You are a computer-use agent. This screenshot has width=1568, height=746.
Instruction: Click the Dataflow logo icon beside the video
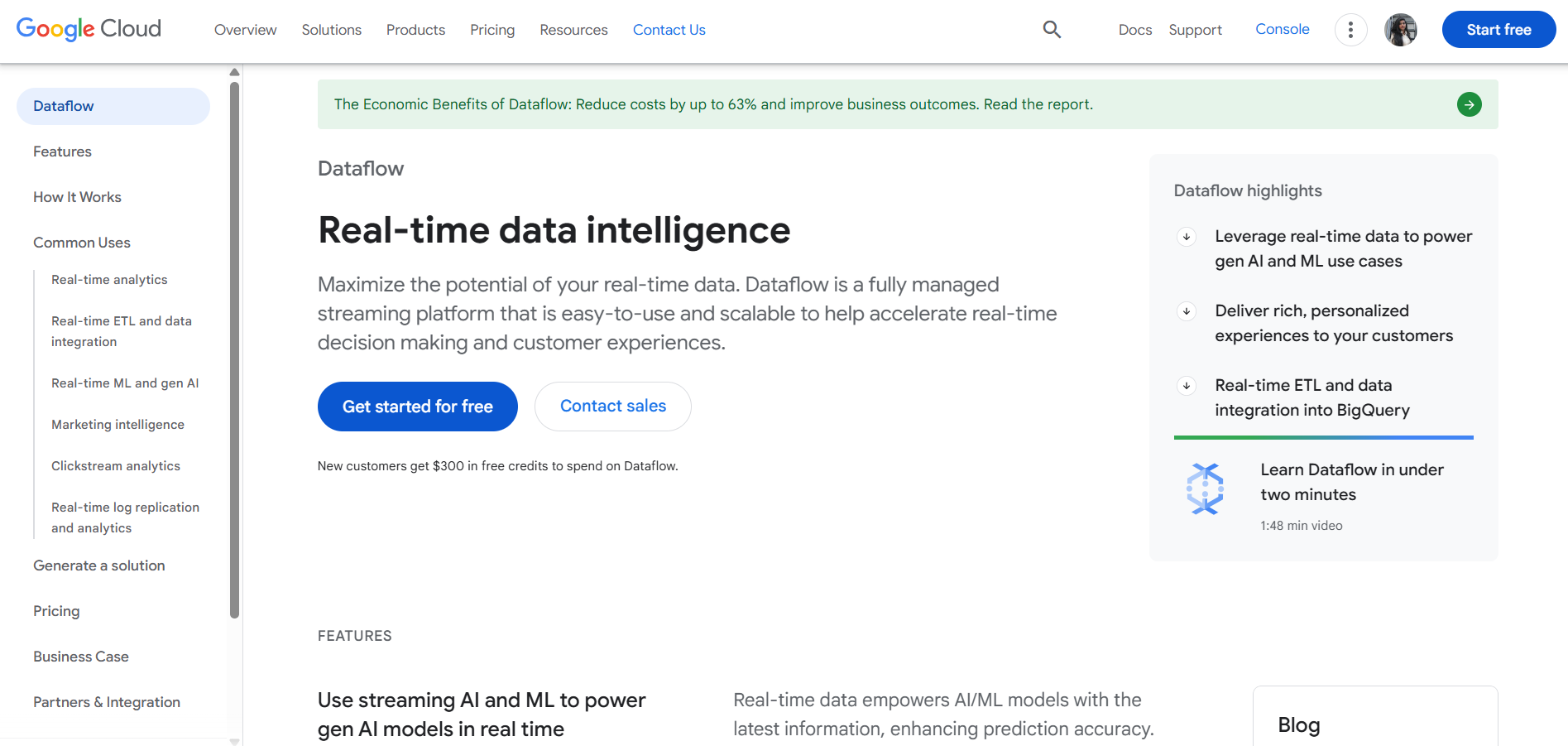click(x=1206, y=489)
